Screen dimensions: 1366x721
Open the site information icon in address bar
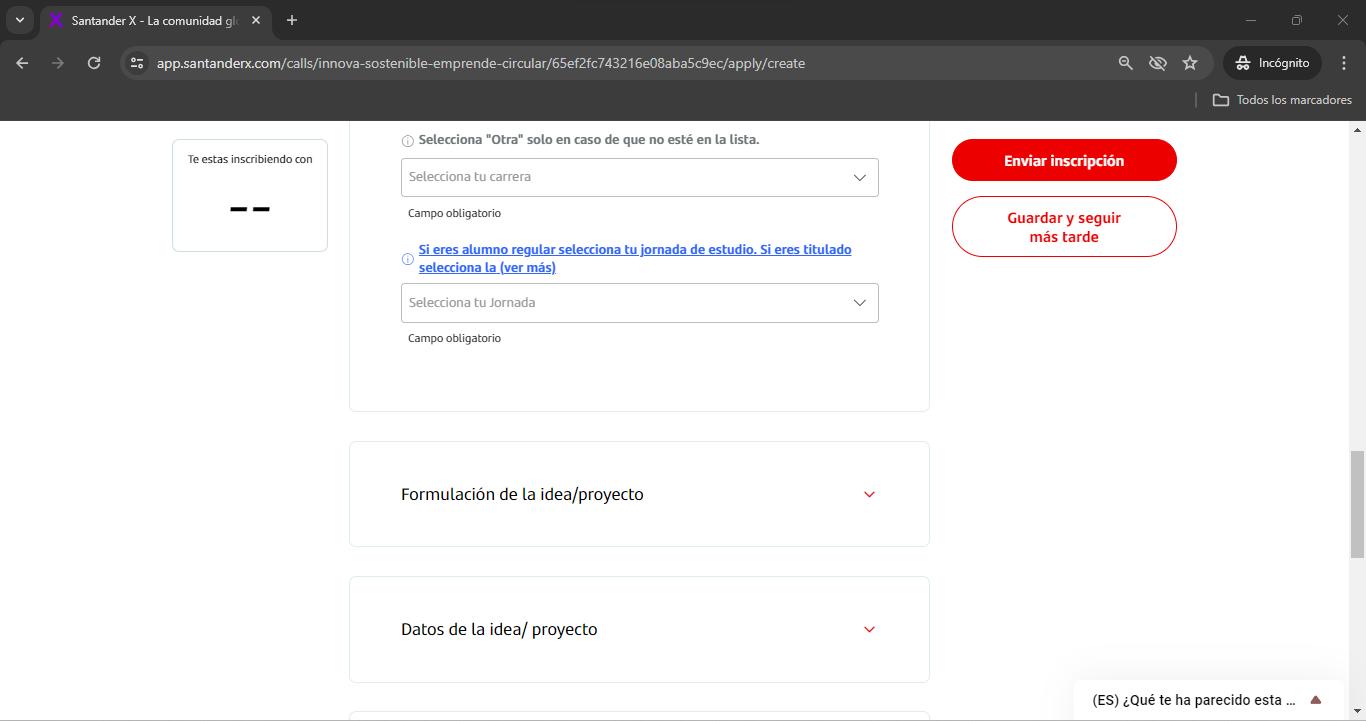pyautogui.click(x=137, y=63)
